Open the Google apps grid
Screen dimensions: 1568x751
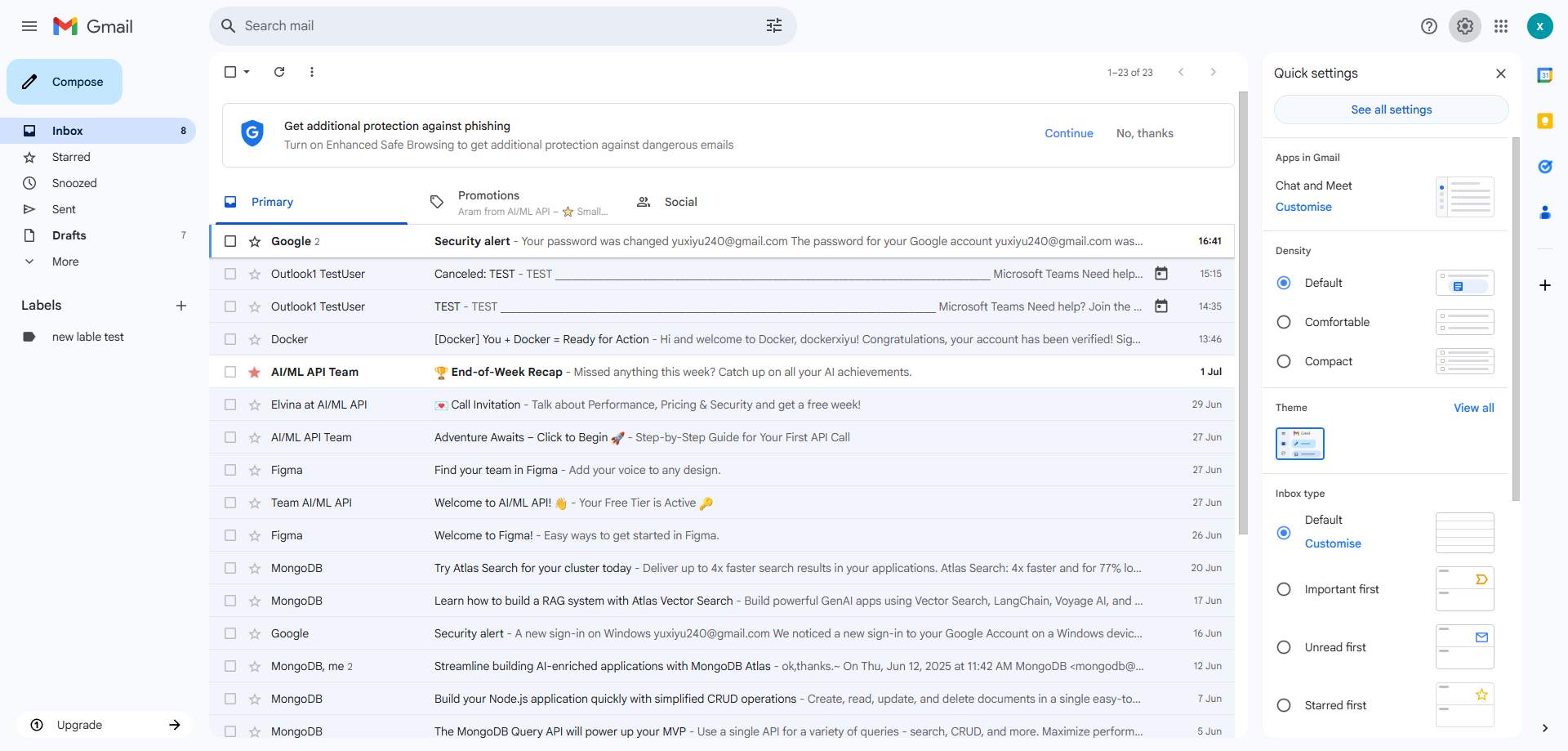1501,26
